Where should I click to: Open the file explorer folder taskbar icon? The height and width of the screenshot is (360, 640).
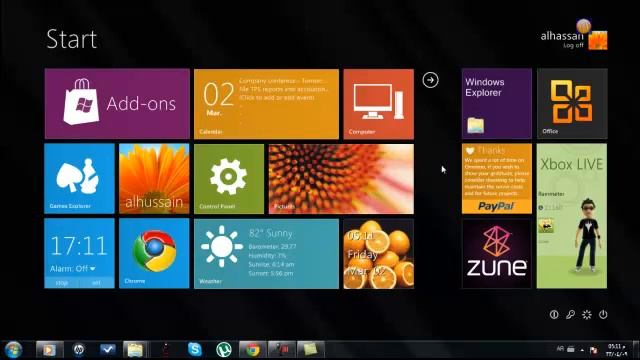(x=135, y=350)
